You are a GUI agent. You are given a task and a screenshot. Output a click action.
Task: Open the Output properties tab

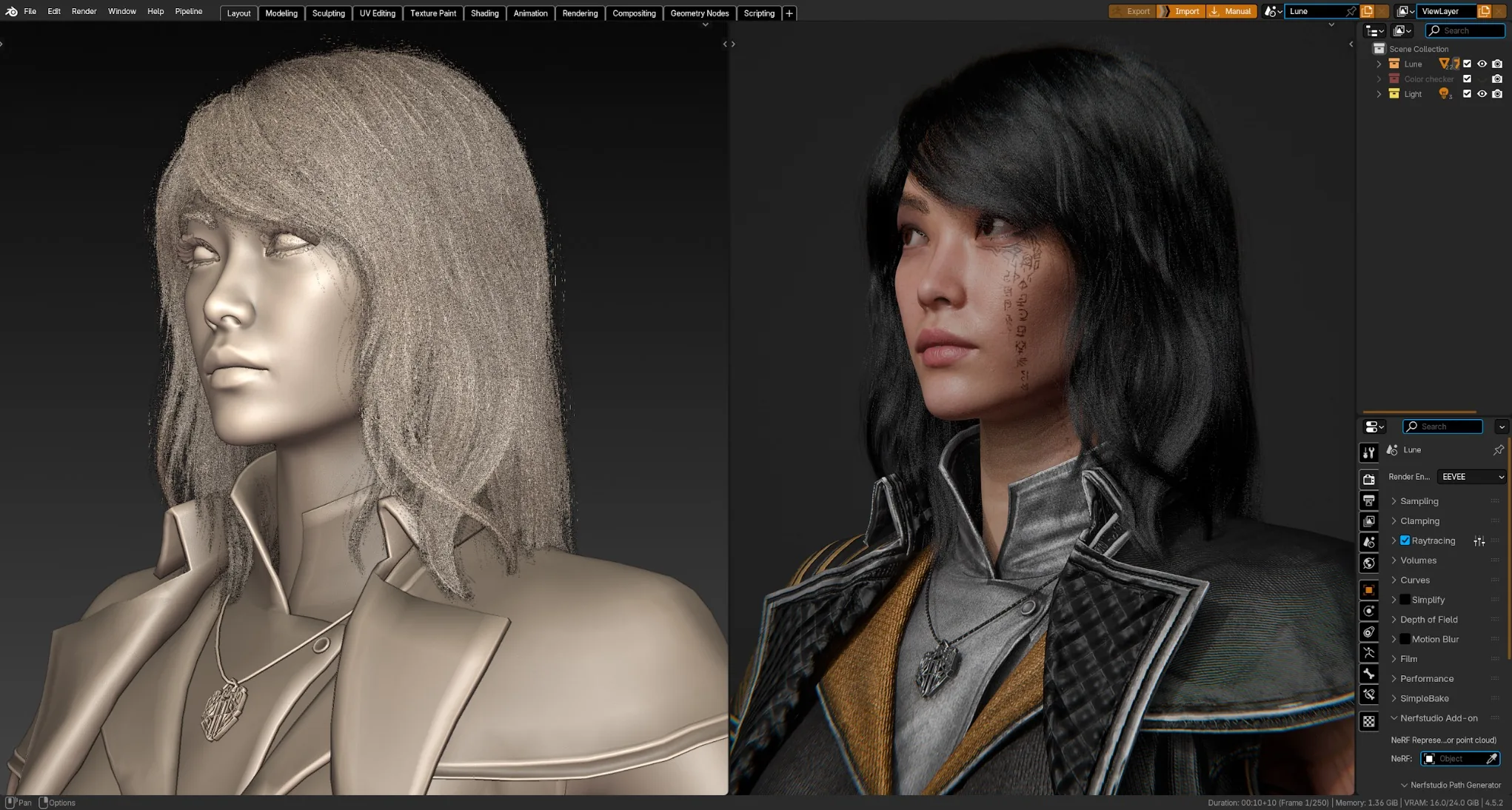pyautogui.click(x=1369, y=501)
